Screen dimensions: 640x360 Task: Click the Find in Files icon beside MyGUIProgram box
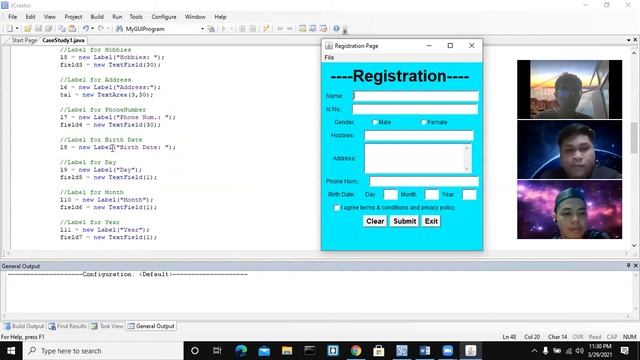tap(211, 29)
